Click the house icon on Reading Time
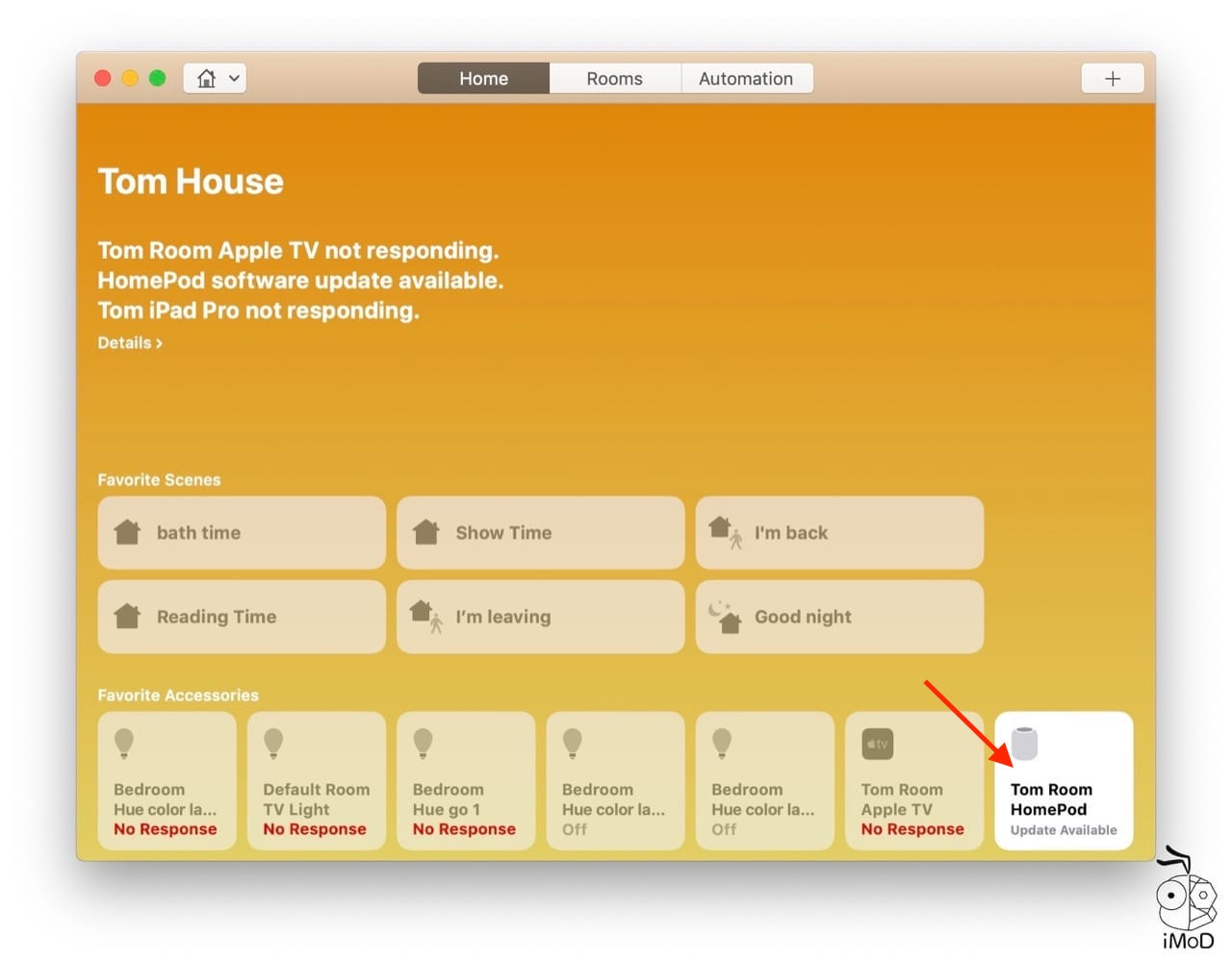 point(127,616)
